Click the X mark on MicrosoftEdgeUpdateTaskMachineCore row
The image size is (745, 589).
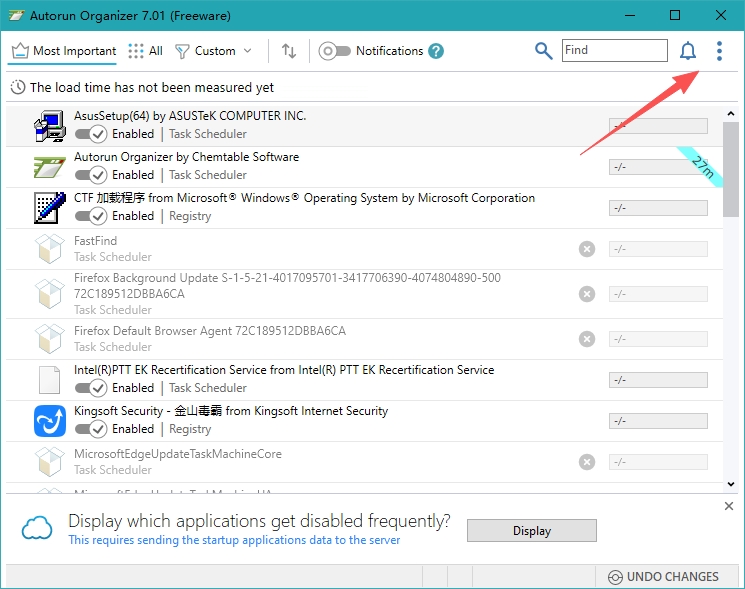(x=587, y=462)
